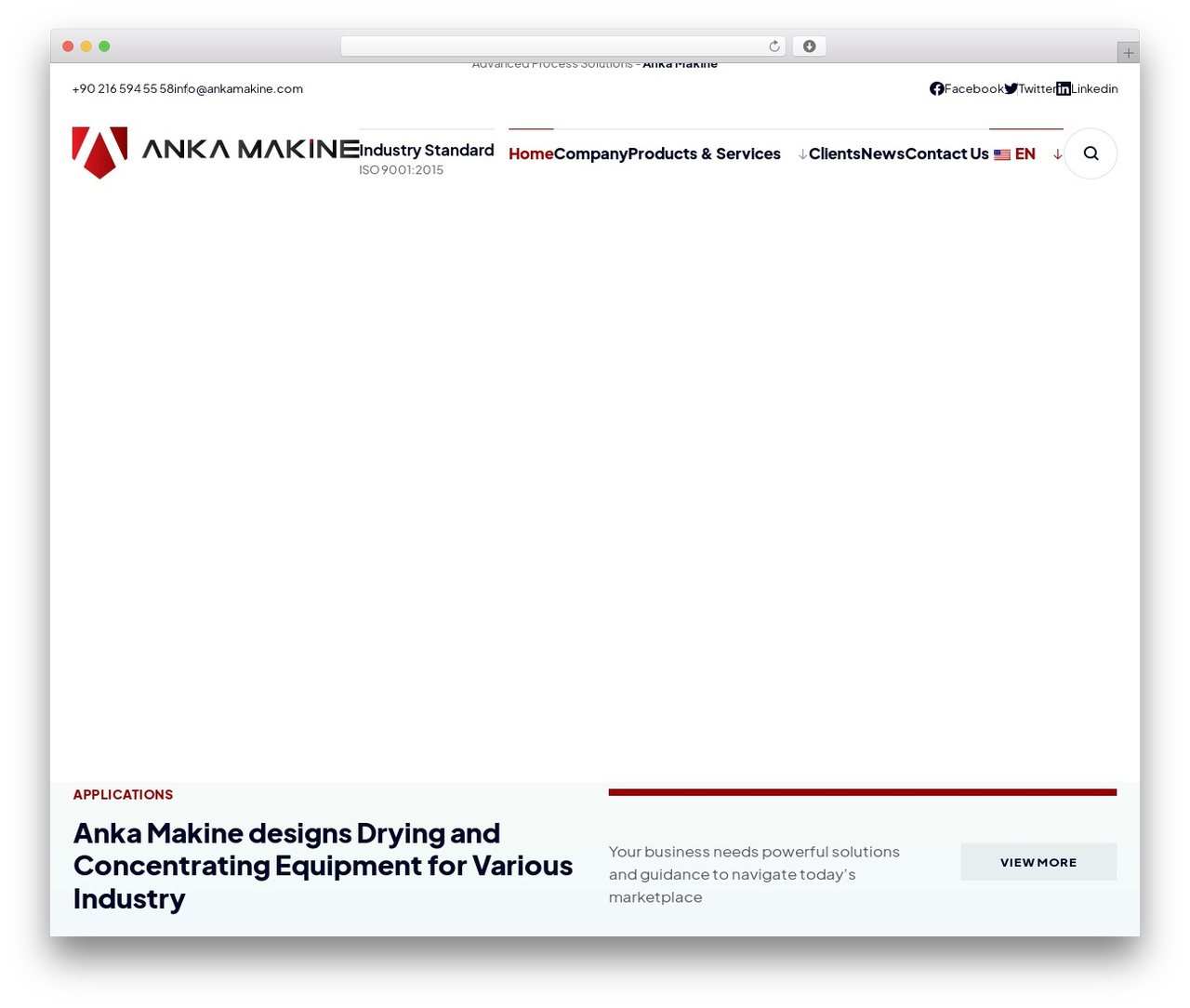Maximize window with green button
The image size is (1190, 1008).
tap(104, 46)
